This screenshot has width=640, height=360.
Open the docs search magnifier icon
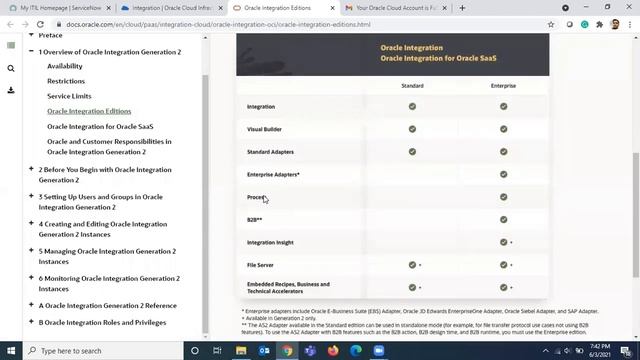pyautogui.click(x=11, y=68)
